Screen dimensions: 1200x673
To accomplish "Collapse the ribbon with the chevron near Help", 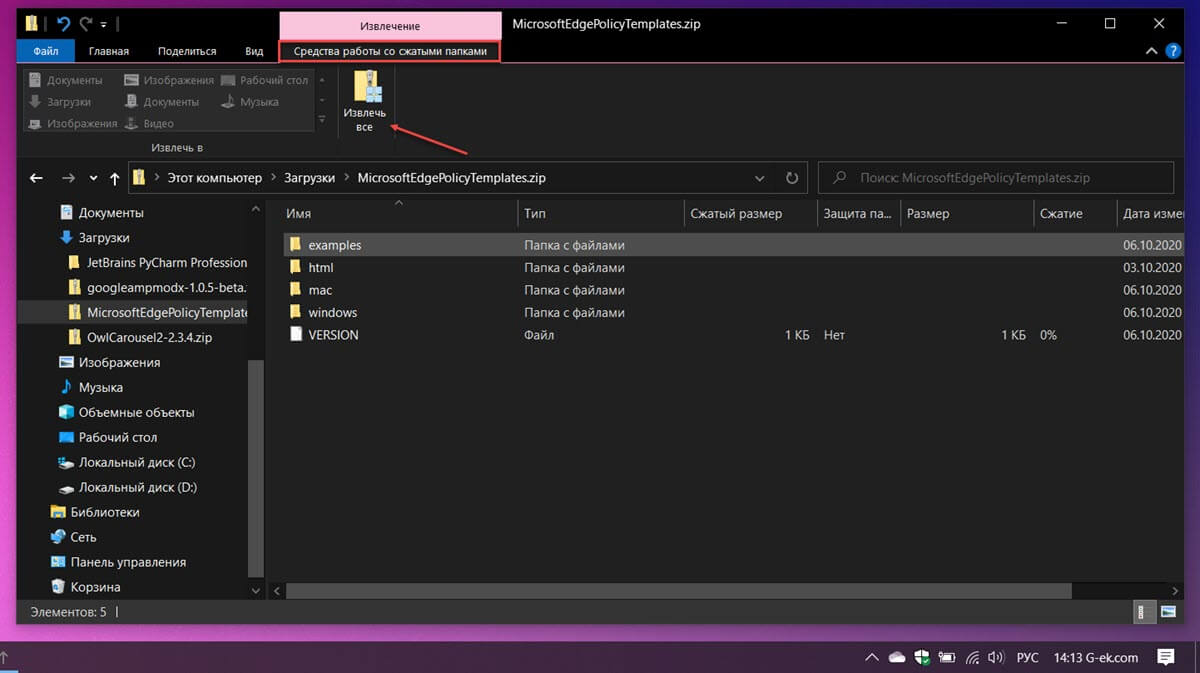I will click(1151, 51).
